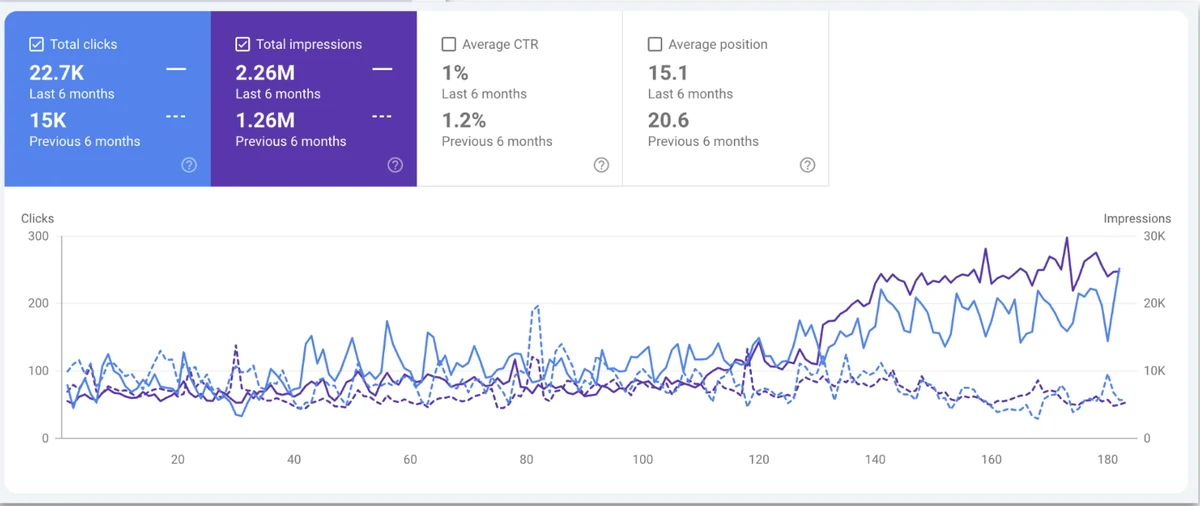Screen dimensions: 1200x506
Task: Click day 60 on the x-axis
Action: 410,460
